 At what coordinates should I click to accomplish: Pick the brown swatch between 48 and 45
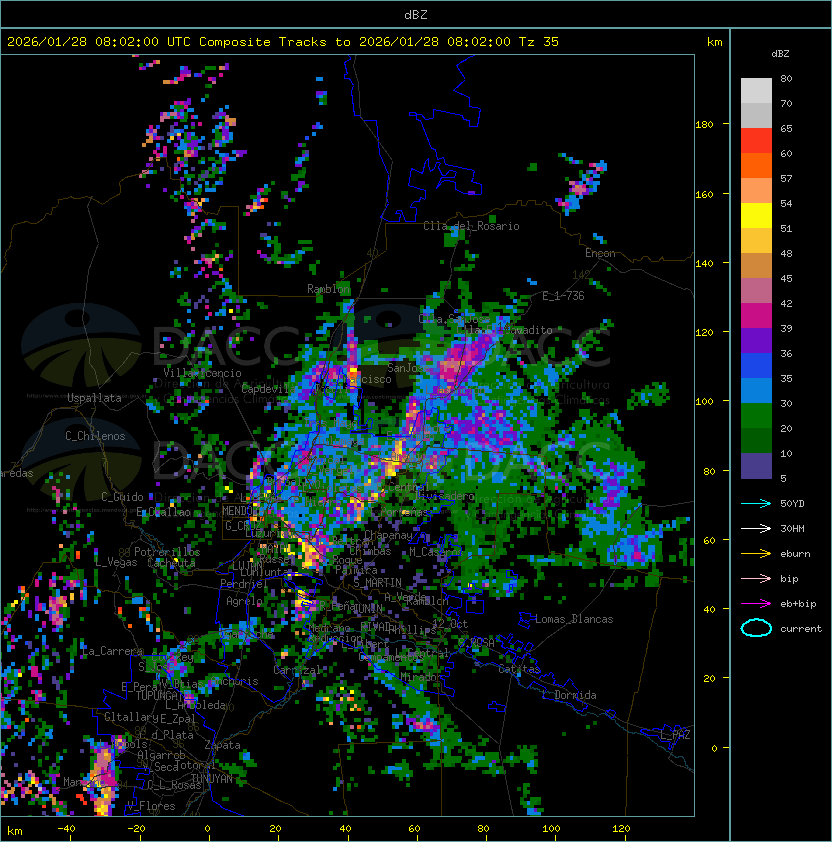(x=756, y=265)
